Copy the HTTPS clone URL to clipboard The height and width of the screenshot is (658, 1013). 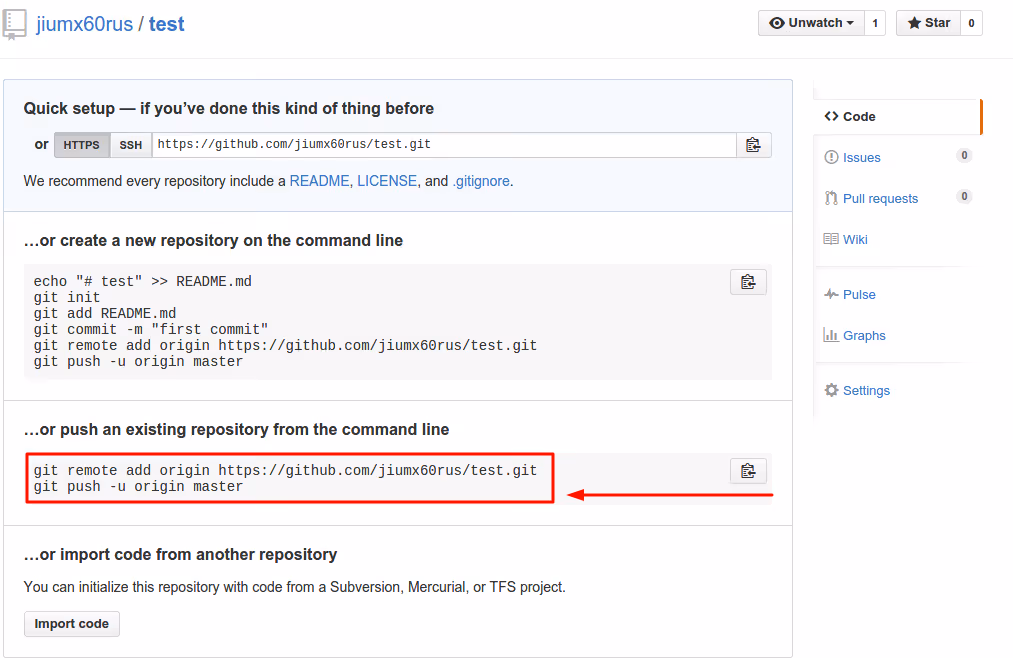754,144
